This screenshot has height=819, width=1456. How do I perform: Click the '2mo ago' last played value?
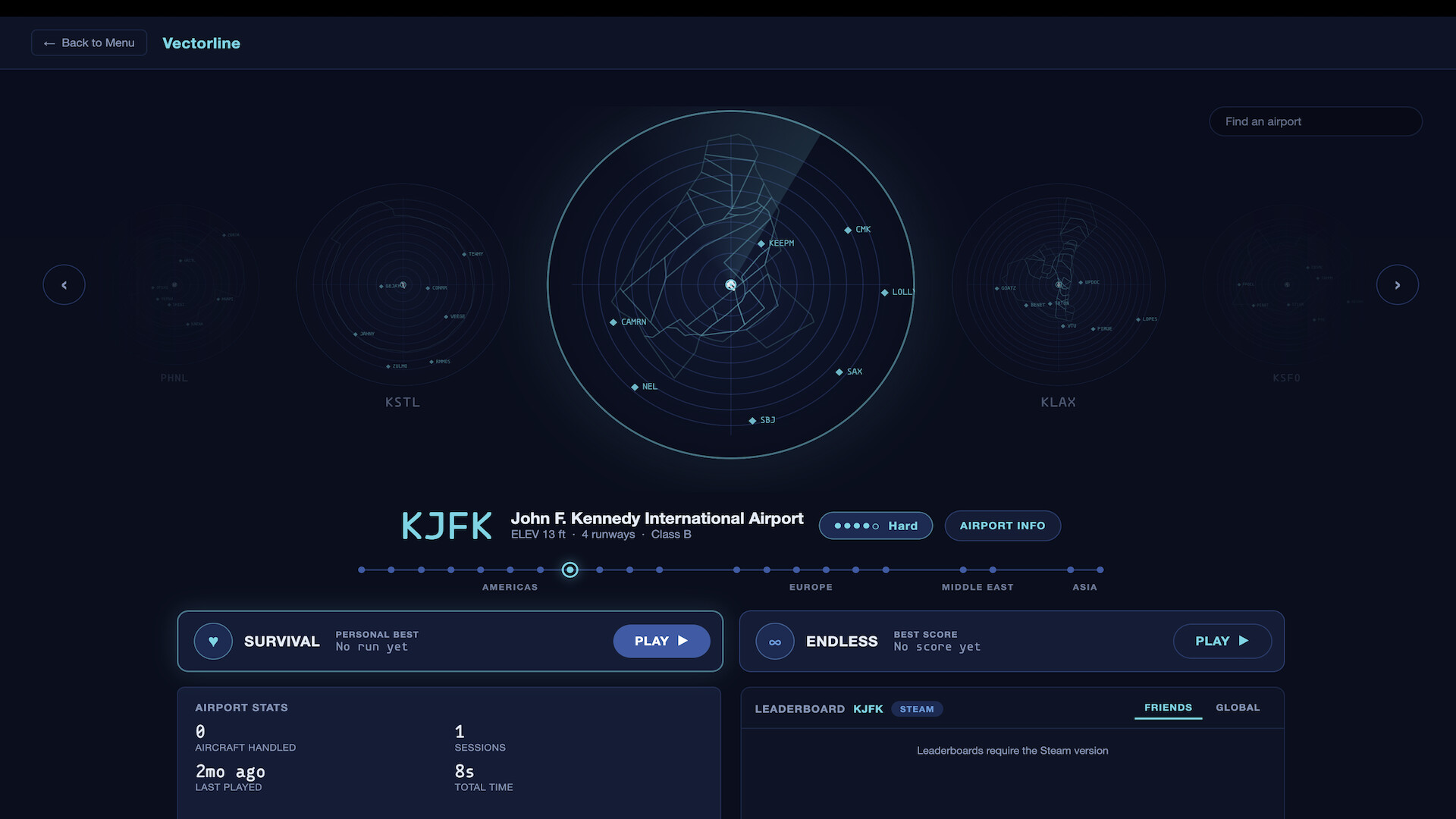point(231,772)
